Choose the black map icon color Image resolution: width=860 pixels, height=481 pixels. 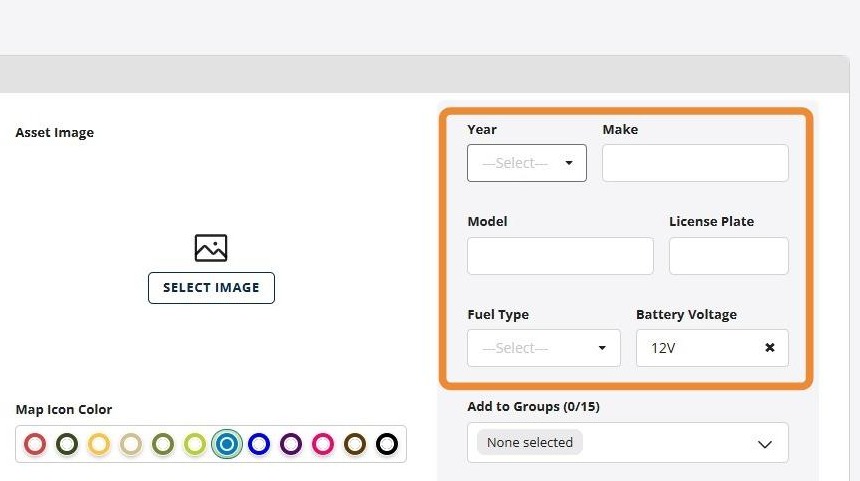click(x=387, y=444)
